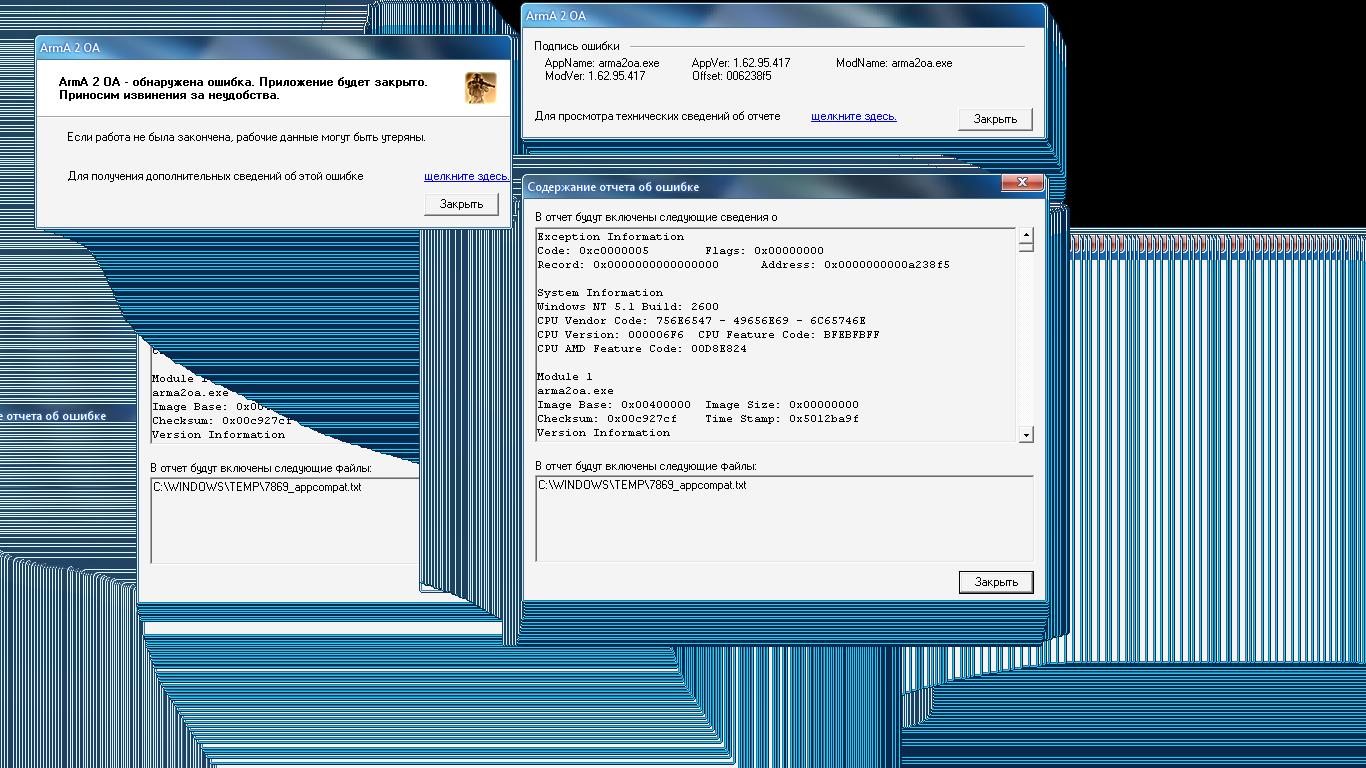Screen dimensions: 1366x768
Task: Click "arma2oa.exe" under Module 1 in the front error report window
Action: 576,391
